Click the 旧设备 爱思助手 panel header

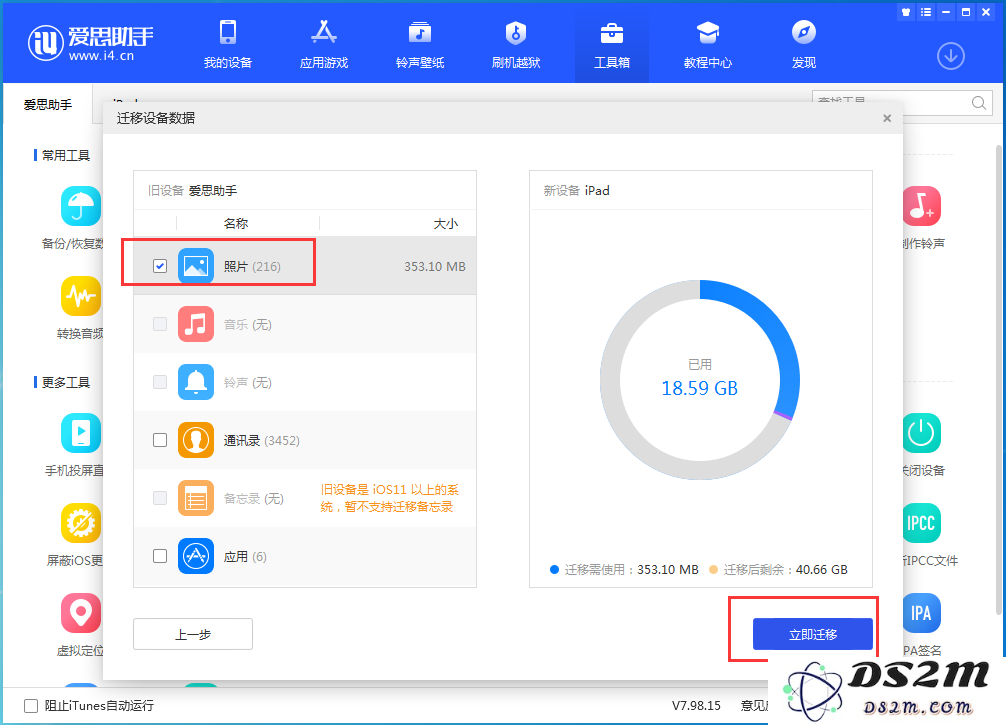pos(305,191)
